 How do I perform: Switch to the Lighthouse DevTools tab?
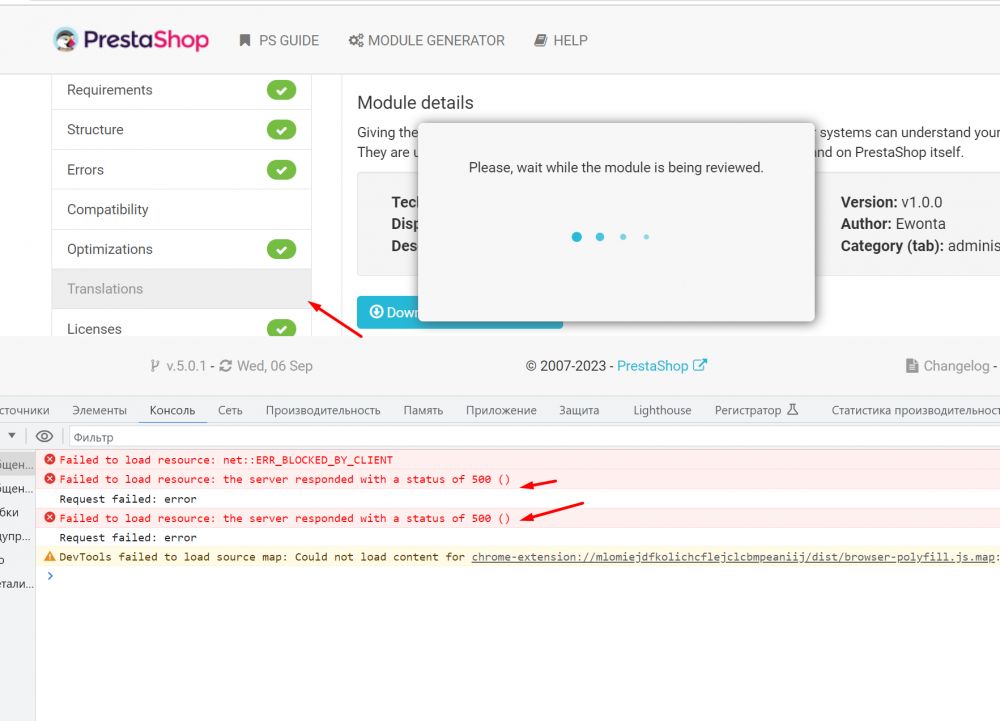coord(662,411)
